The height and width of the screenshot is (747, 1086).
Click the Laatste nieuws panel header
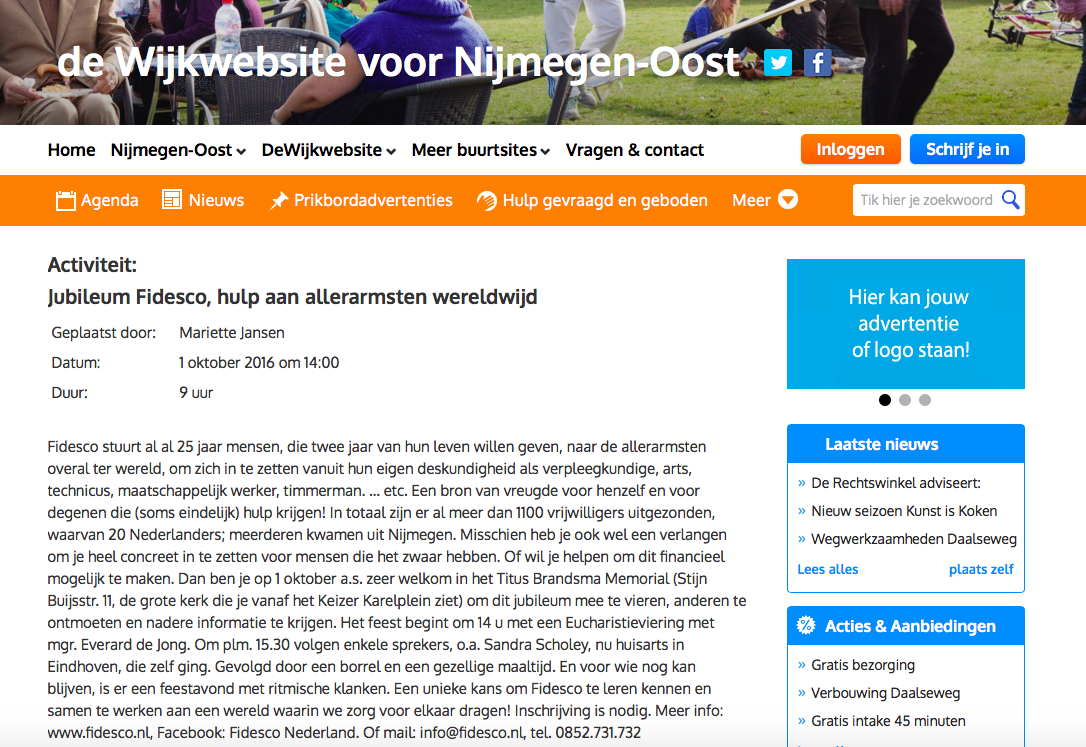[x=906, y=444]
